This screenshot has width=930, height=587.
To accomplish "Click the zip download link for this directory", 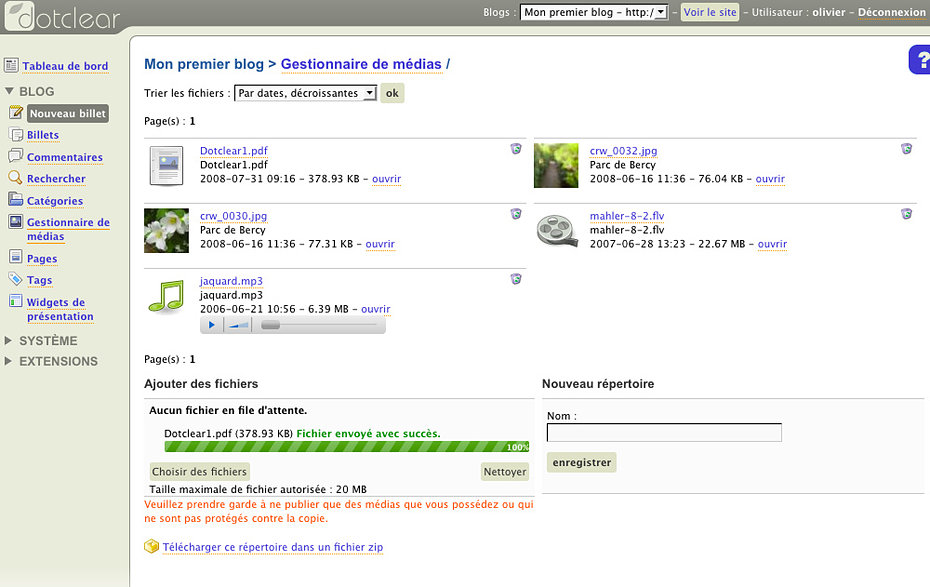I will (x=272, y=547).
